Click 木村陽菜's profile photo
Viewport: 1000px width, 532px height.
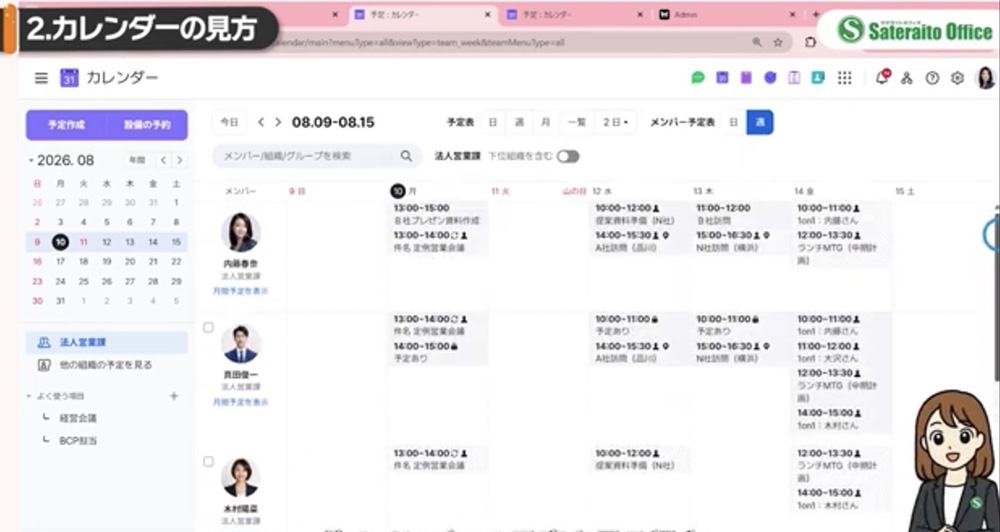pos(240,478)
